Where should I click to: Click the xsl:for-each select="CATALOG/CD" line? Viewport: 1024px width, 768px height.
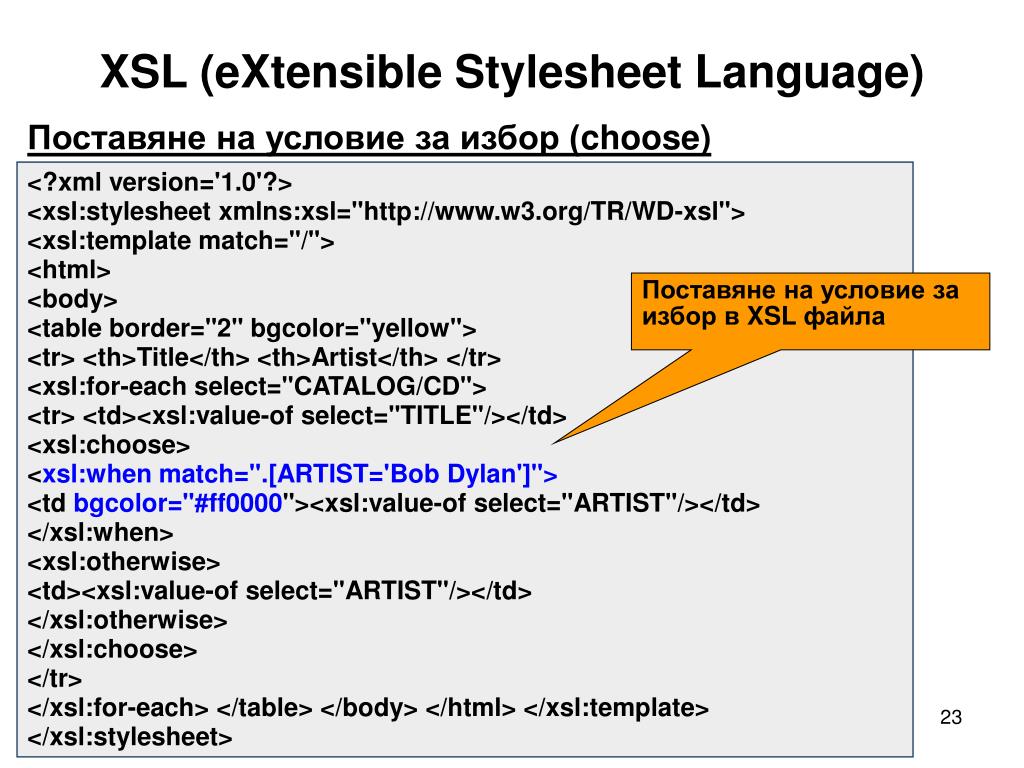(x=257, y=386)
